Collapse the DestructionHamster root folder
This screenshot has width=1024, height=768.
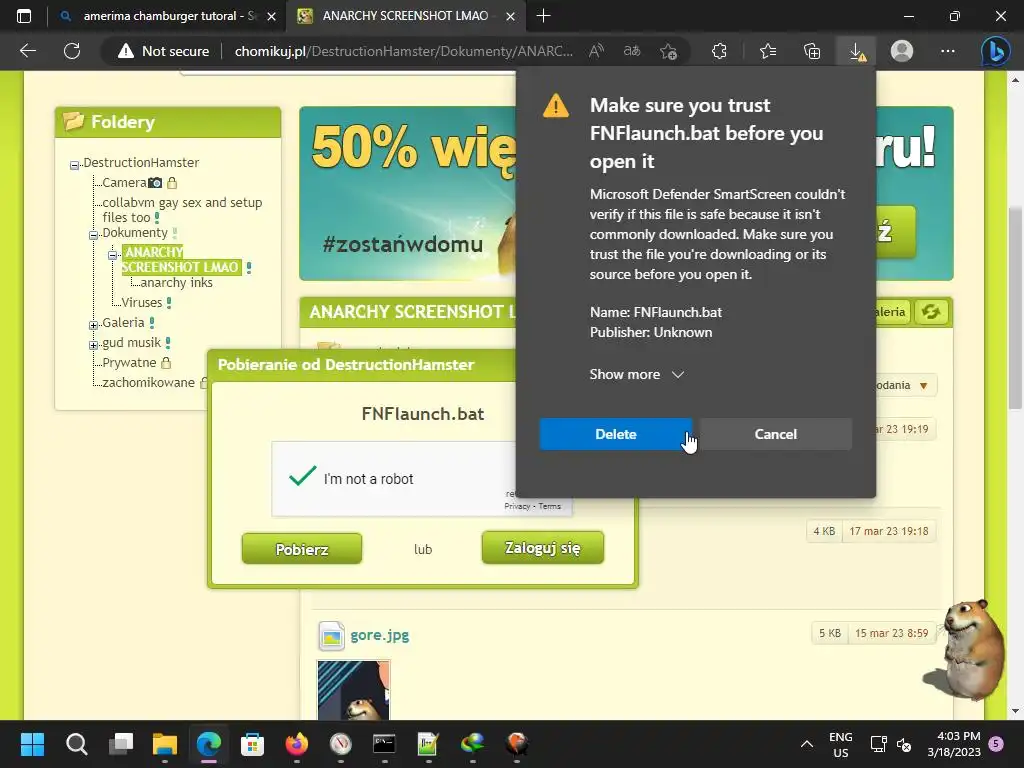[74, 165]
